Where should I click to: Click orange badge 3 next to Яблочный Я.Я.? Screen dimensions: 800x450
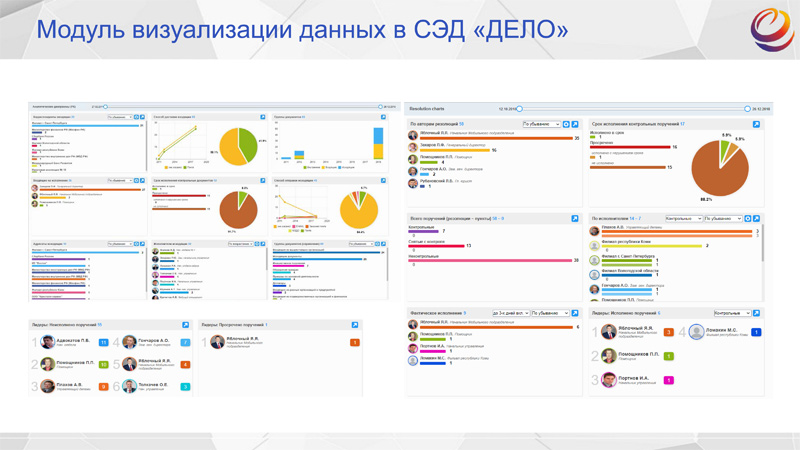coord(668,332)
